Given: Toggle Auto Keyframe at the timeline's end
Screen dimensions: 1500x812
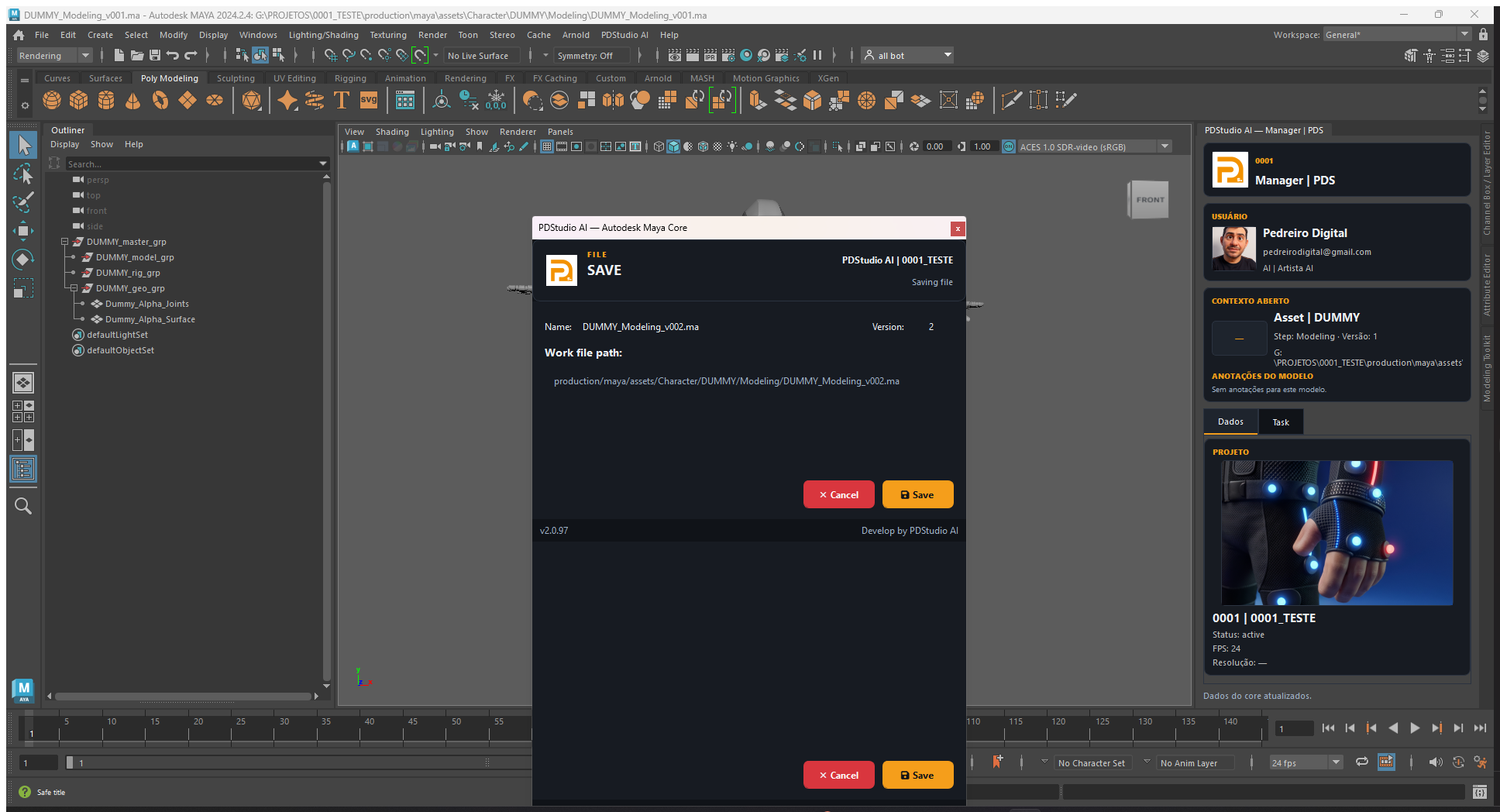Looking at the screenshot, I should 1458,762.
